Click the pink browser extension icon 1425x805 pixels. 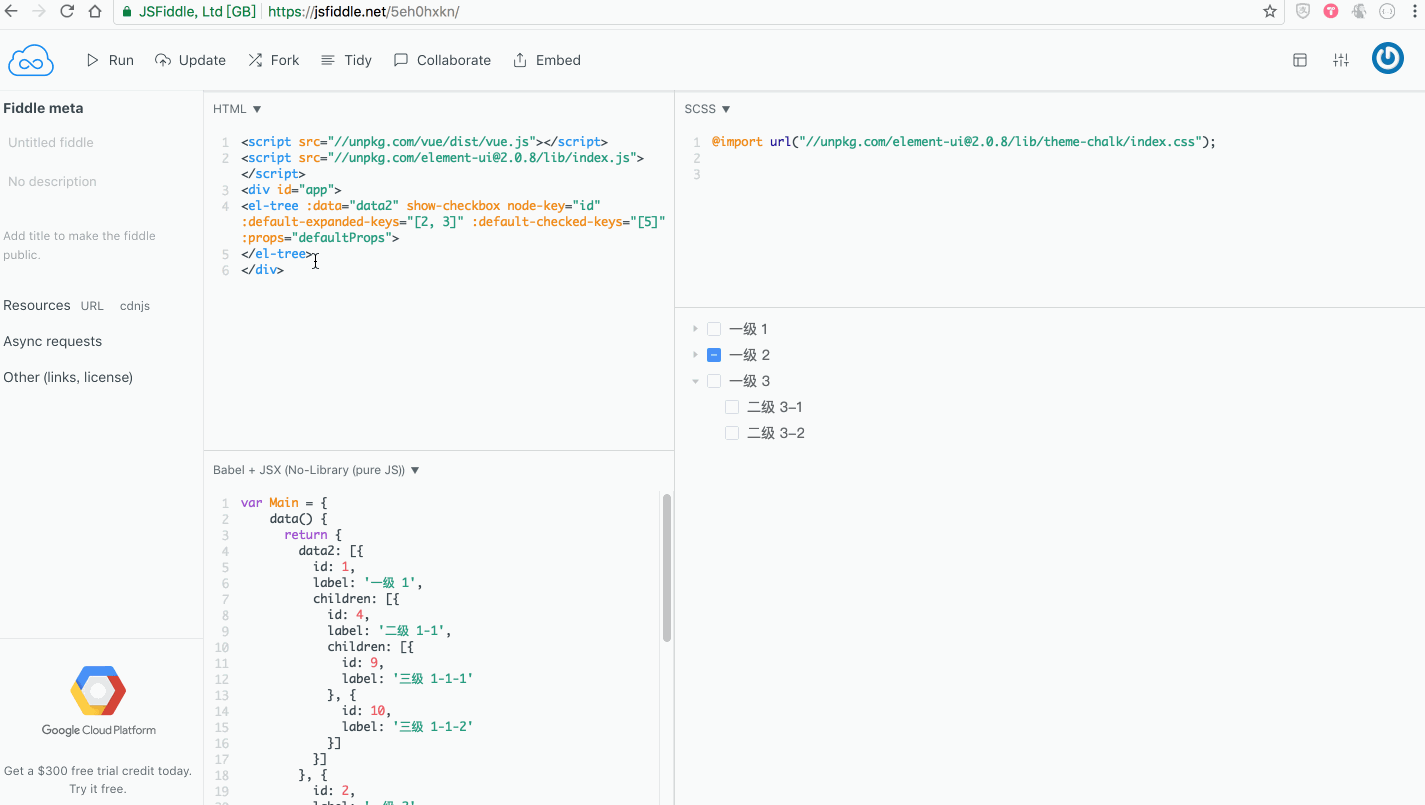(1330, 11)
